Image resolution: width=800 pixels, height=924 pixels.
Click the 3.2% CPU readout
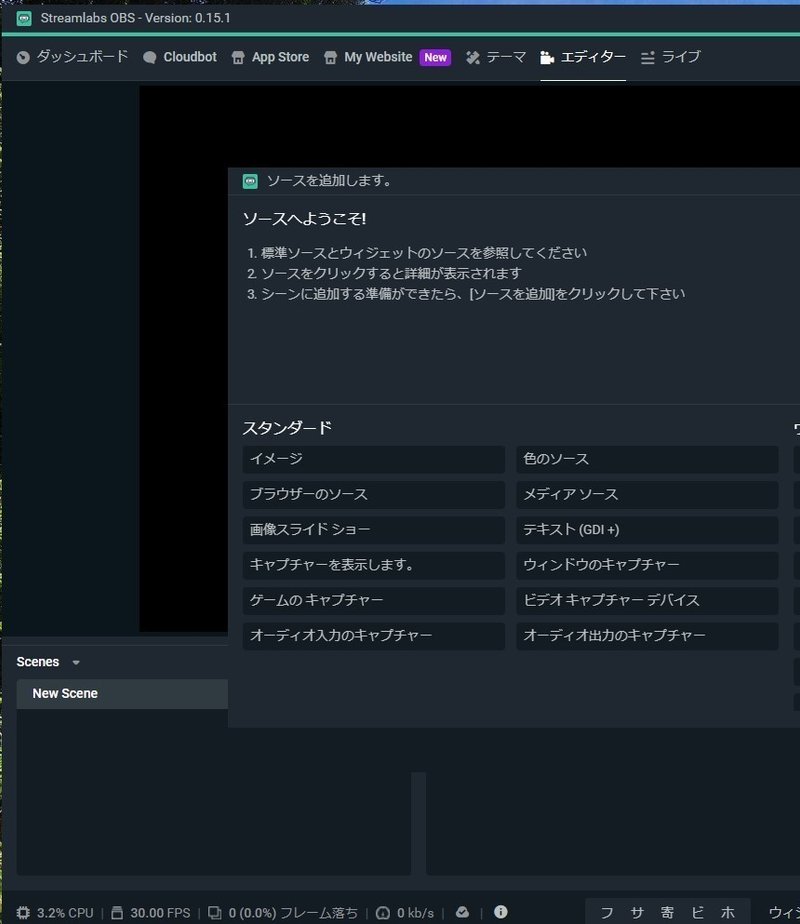click(65, 913)
